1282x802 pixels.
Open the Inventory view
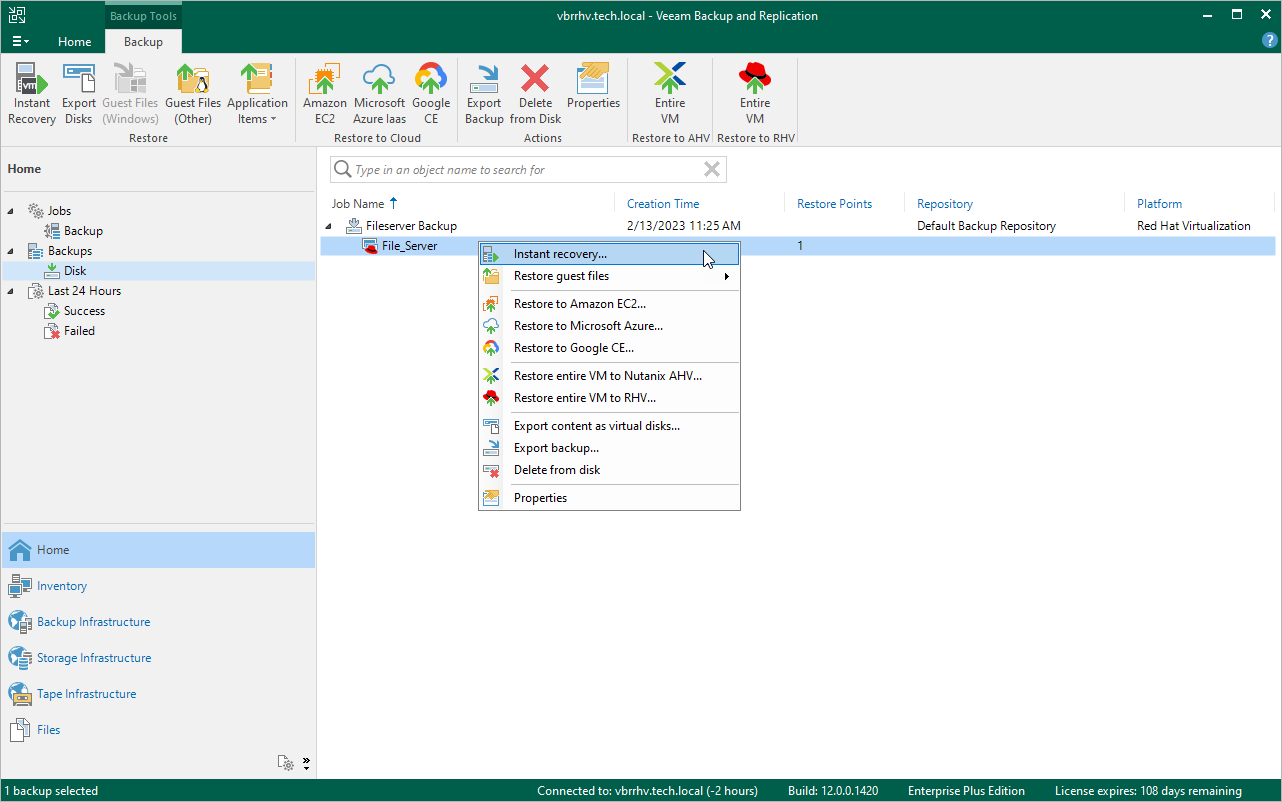tap(158, 586)
